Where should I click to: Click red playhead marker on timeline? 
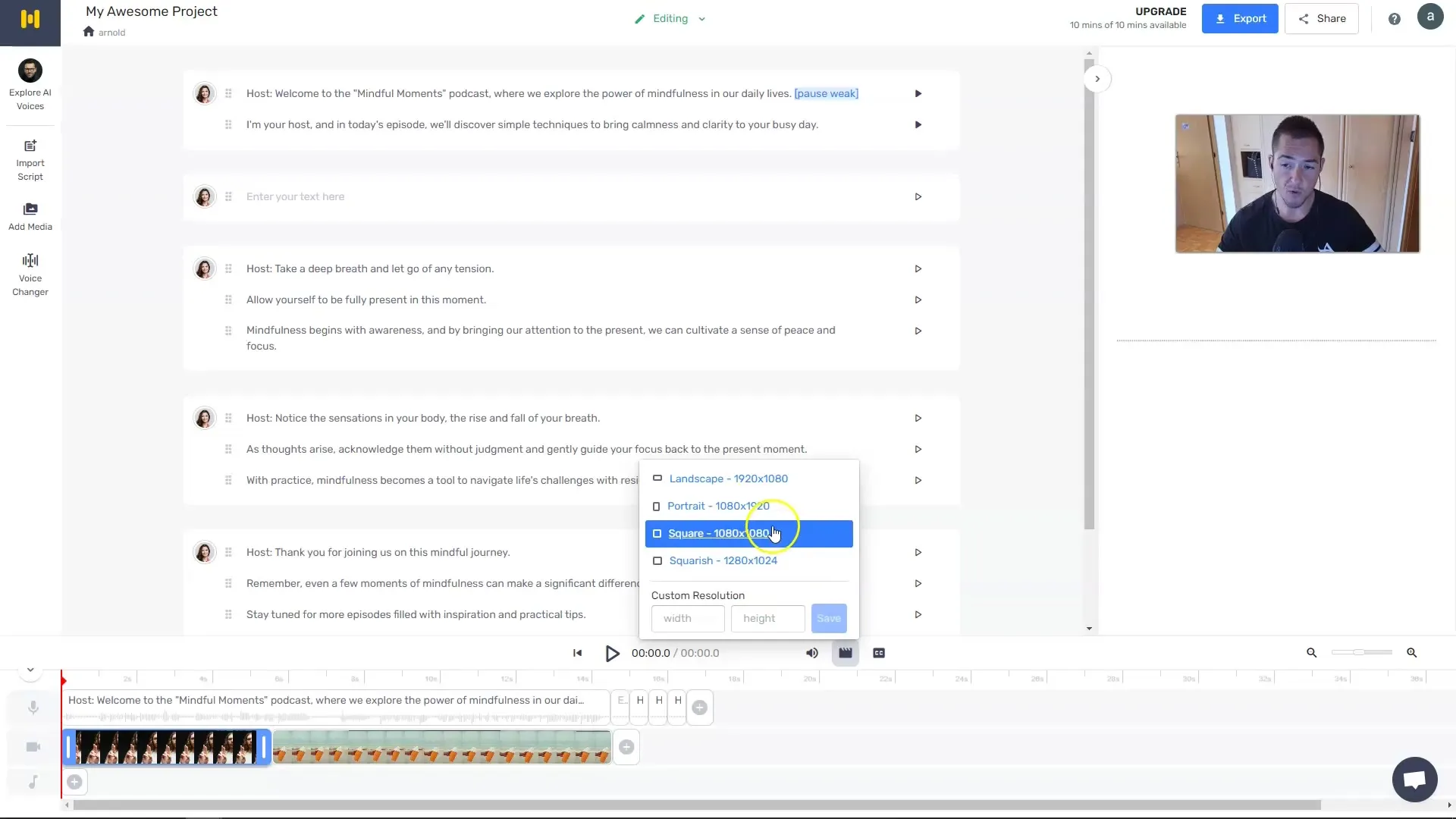tap(63, 680)
